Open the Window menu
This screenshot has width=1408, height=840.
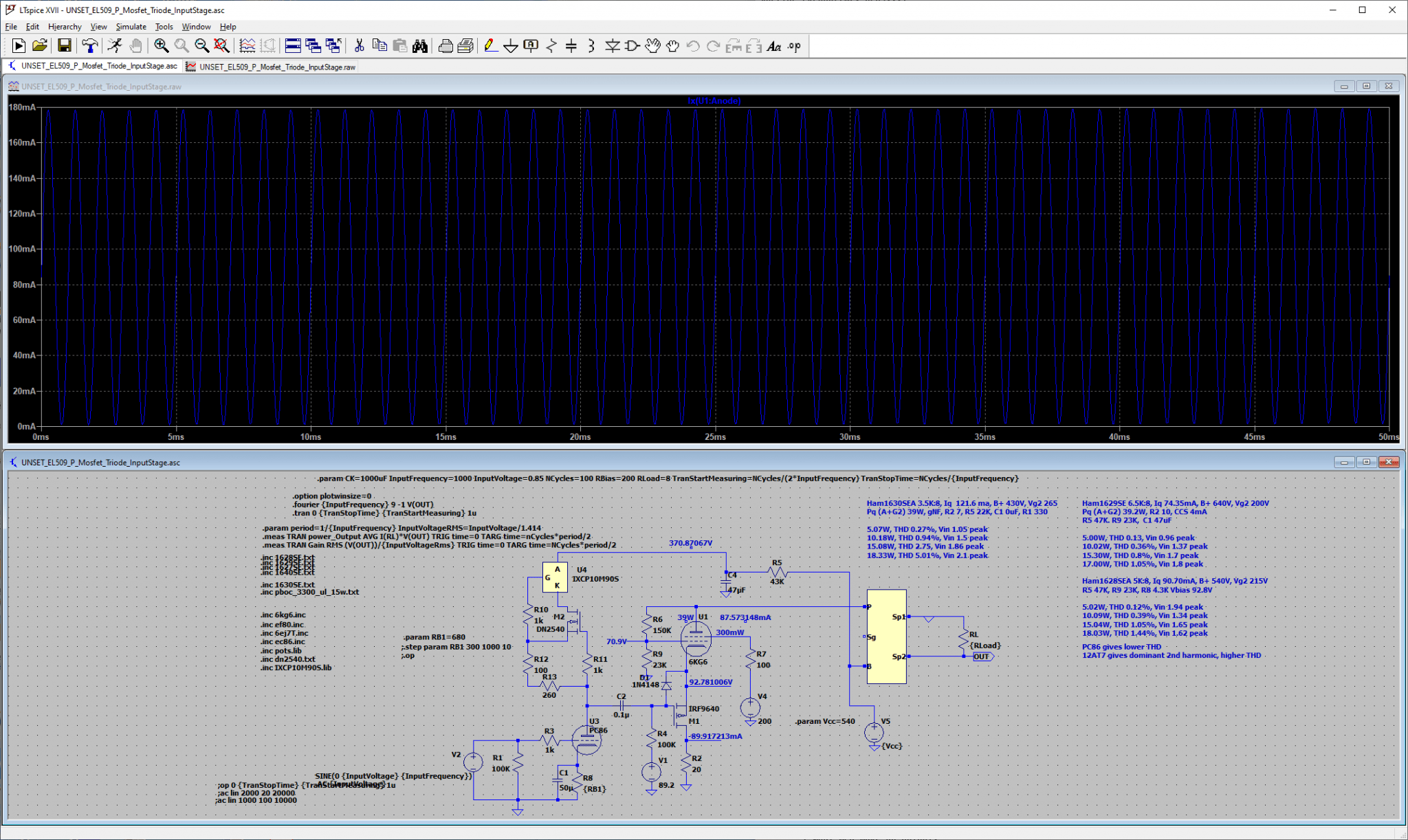[x=196, y=27]
